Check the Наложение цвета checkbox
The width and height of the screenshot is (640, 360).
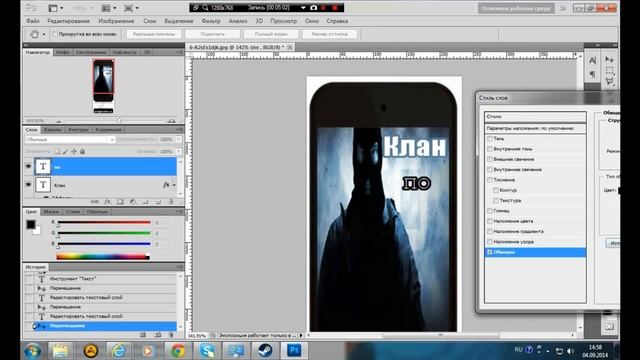click(490, 221)
